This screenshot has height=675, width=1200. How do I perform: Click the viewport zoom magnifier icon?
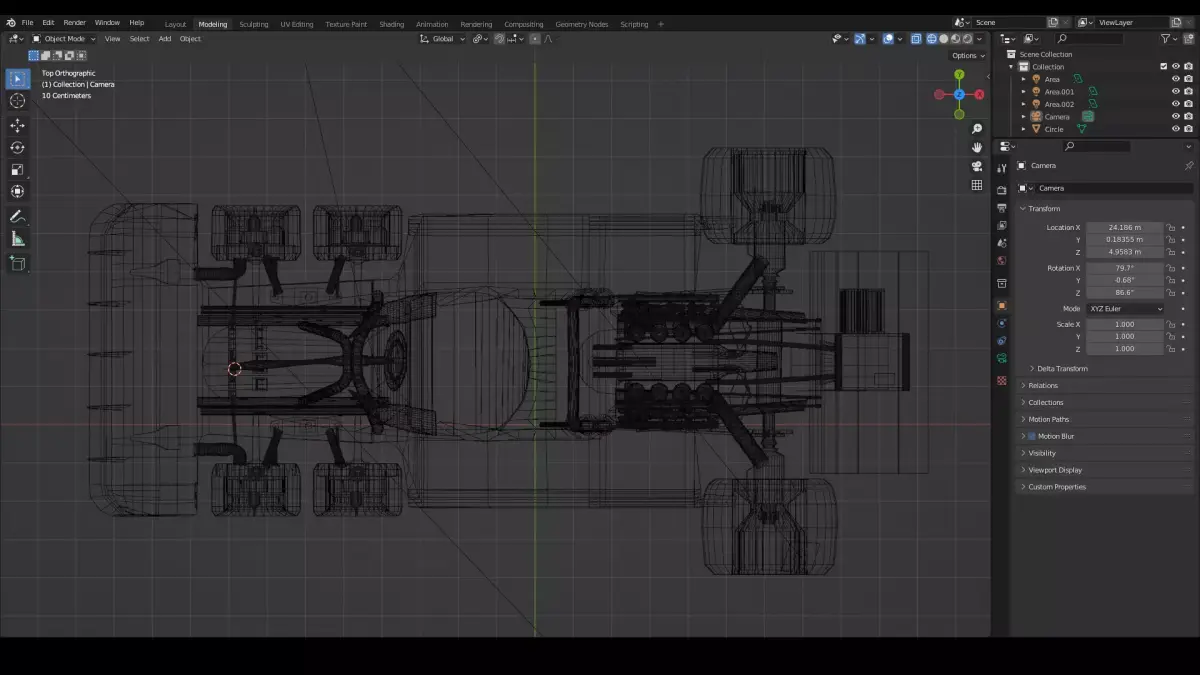977,129
